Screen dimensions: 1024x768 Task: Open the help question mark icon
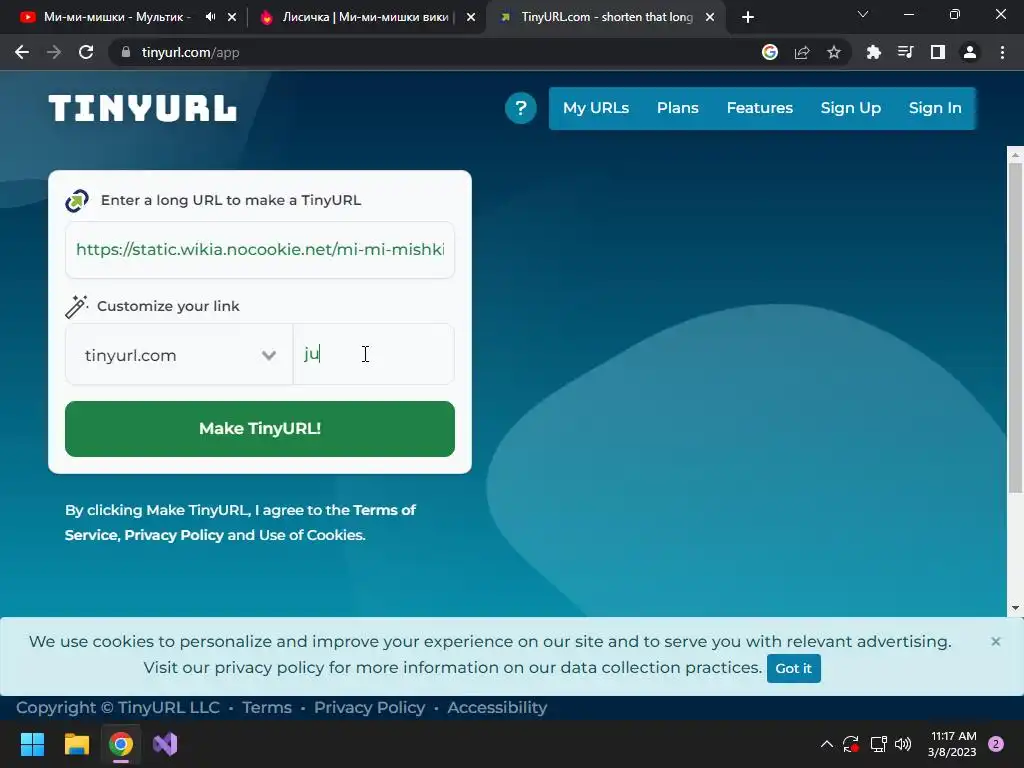pos(520,108)
